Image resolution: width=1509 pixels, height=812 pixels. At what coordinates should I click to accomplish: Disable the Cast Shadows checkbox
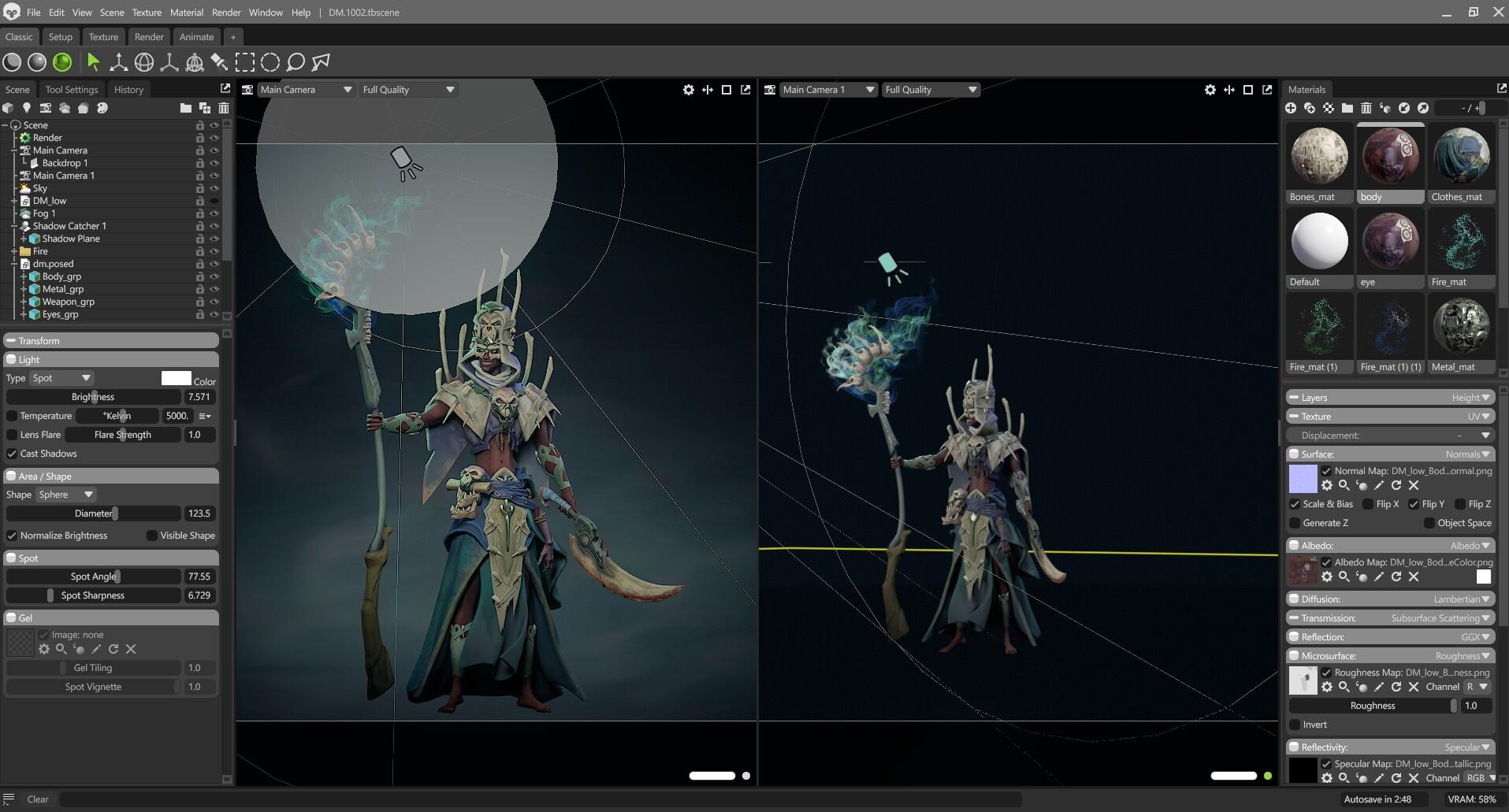(x=12, y=454)
